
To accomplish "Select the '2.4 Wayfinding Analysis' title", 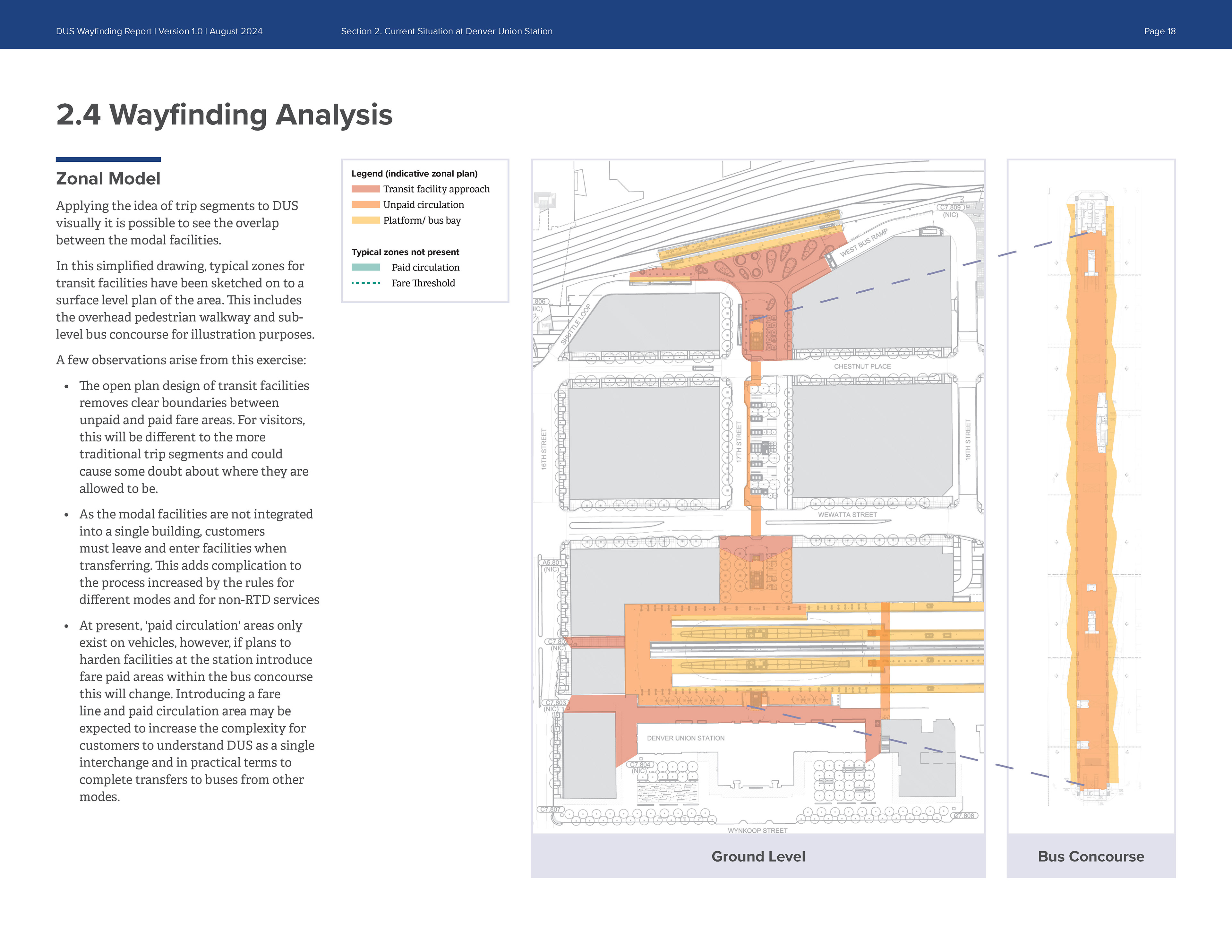I will tap(224, 115).
